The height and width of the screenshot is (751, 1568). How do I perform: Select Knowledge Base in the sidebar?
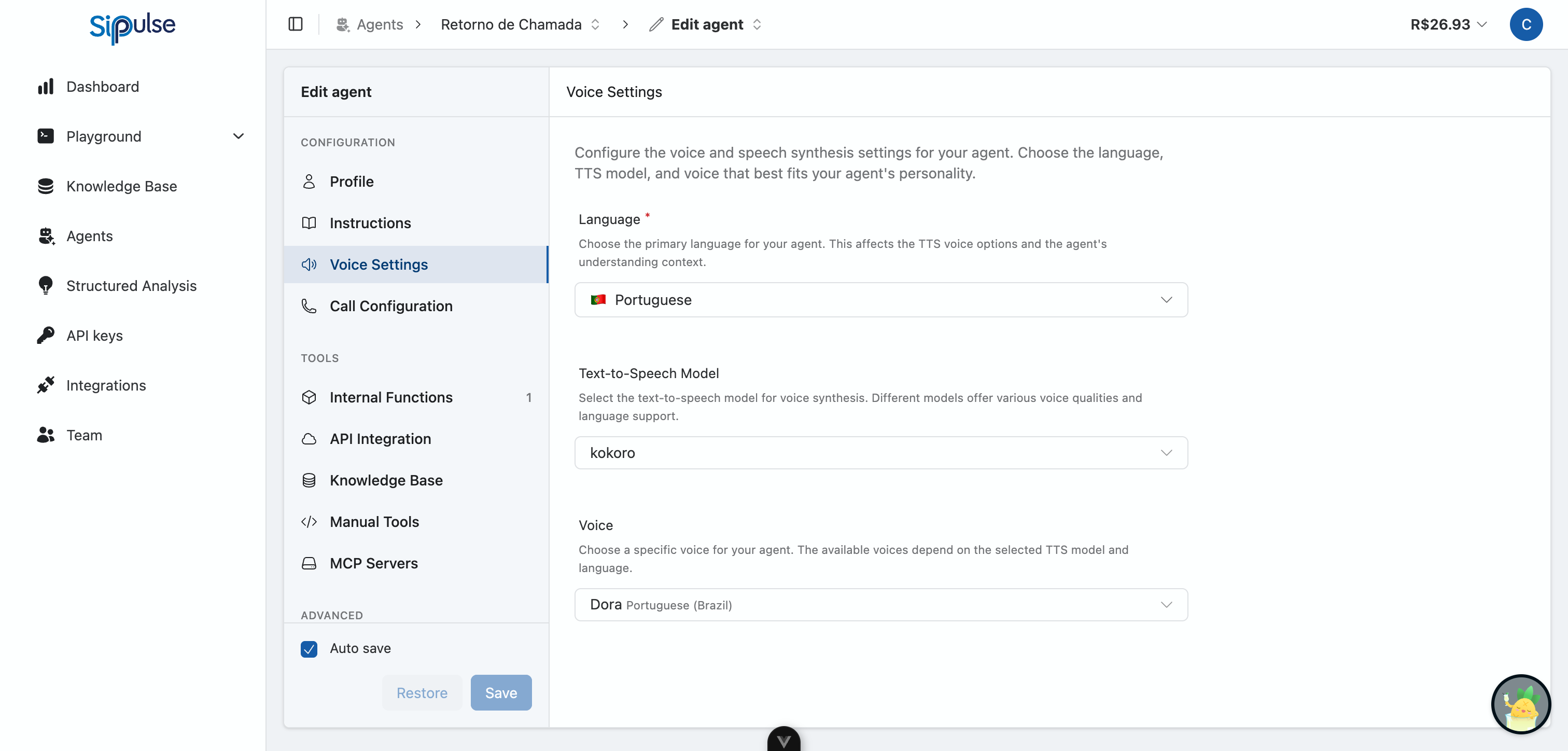pyautogui.click(x=121, y=186)
